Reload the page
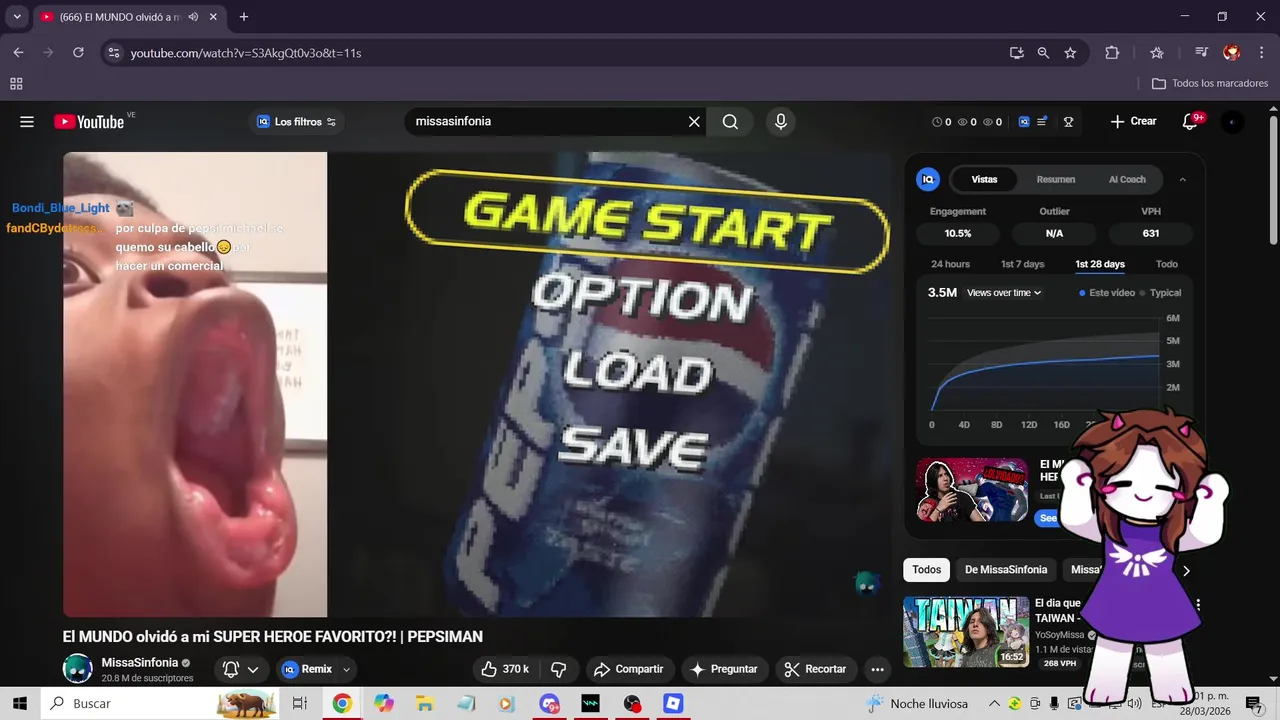This screenshot has width=1280, height=720. point(78,53)
